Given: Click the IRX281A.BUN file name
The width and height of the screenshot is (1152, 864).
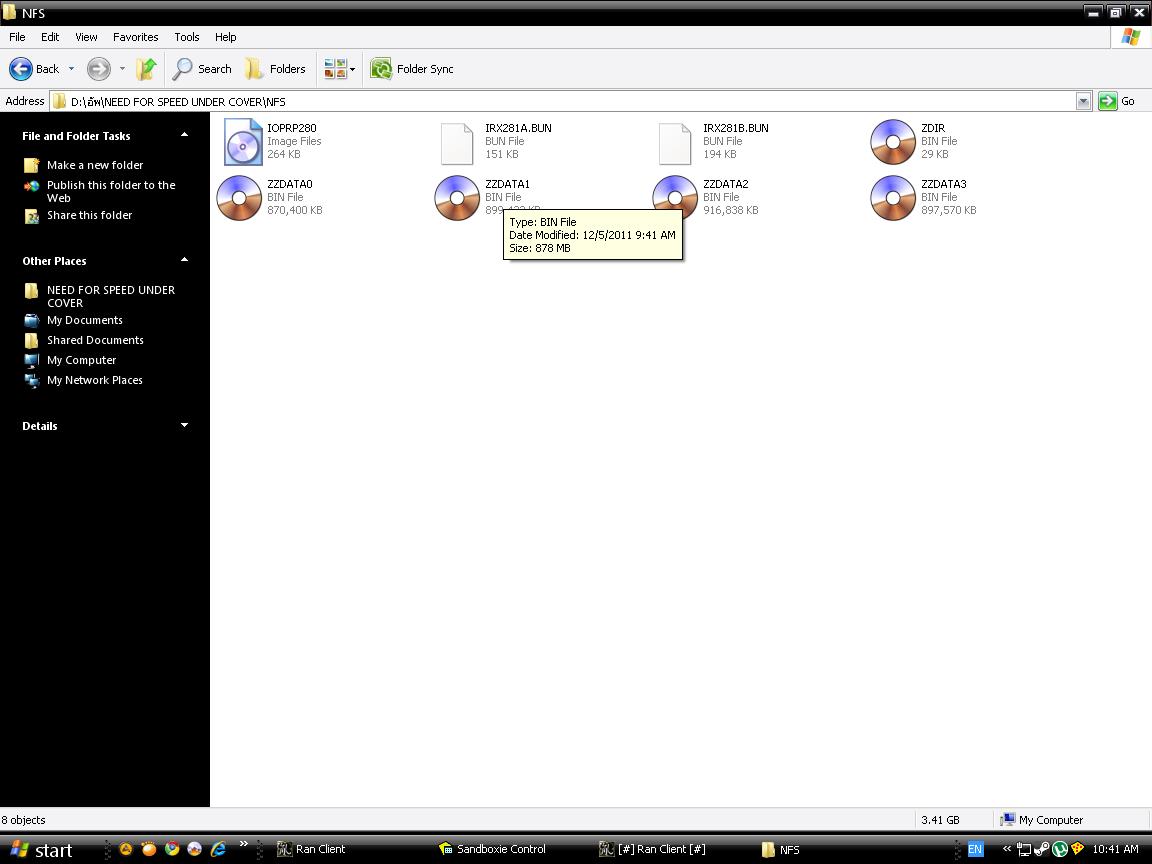Looking at the screenshot, I should [518, 128].
